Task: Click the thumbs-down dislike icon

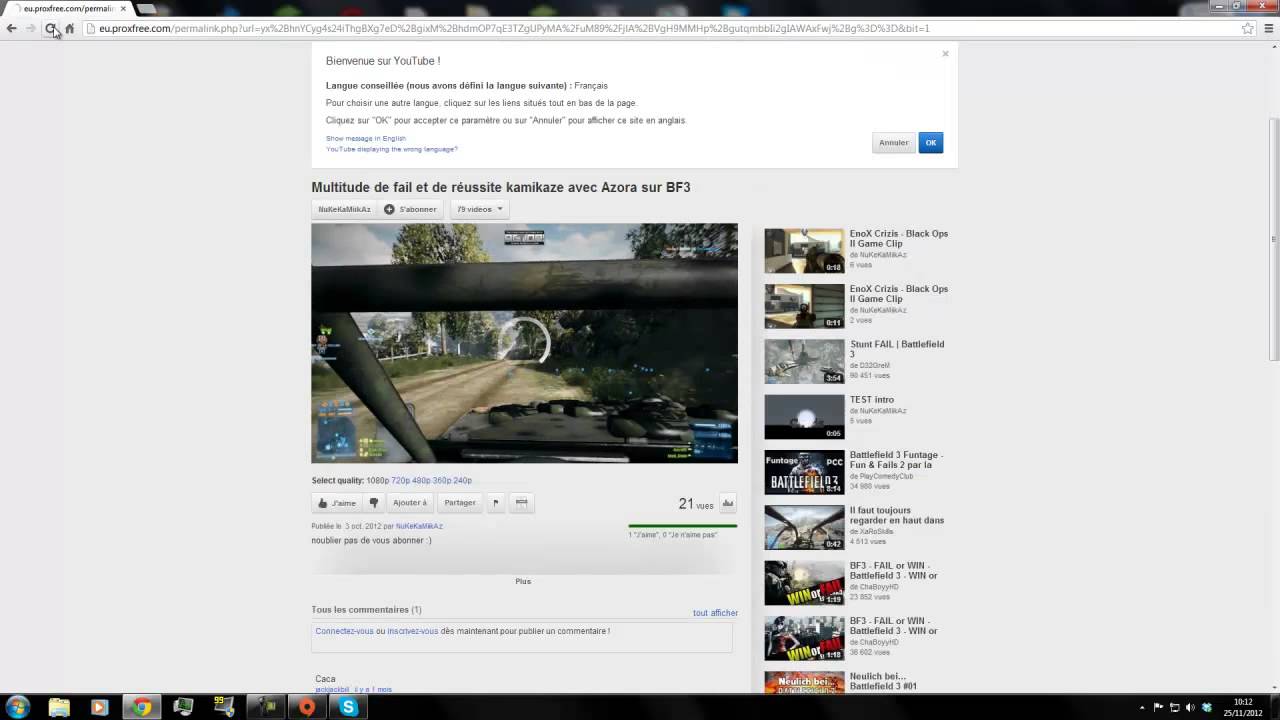Action: click(x=373, y=503)
